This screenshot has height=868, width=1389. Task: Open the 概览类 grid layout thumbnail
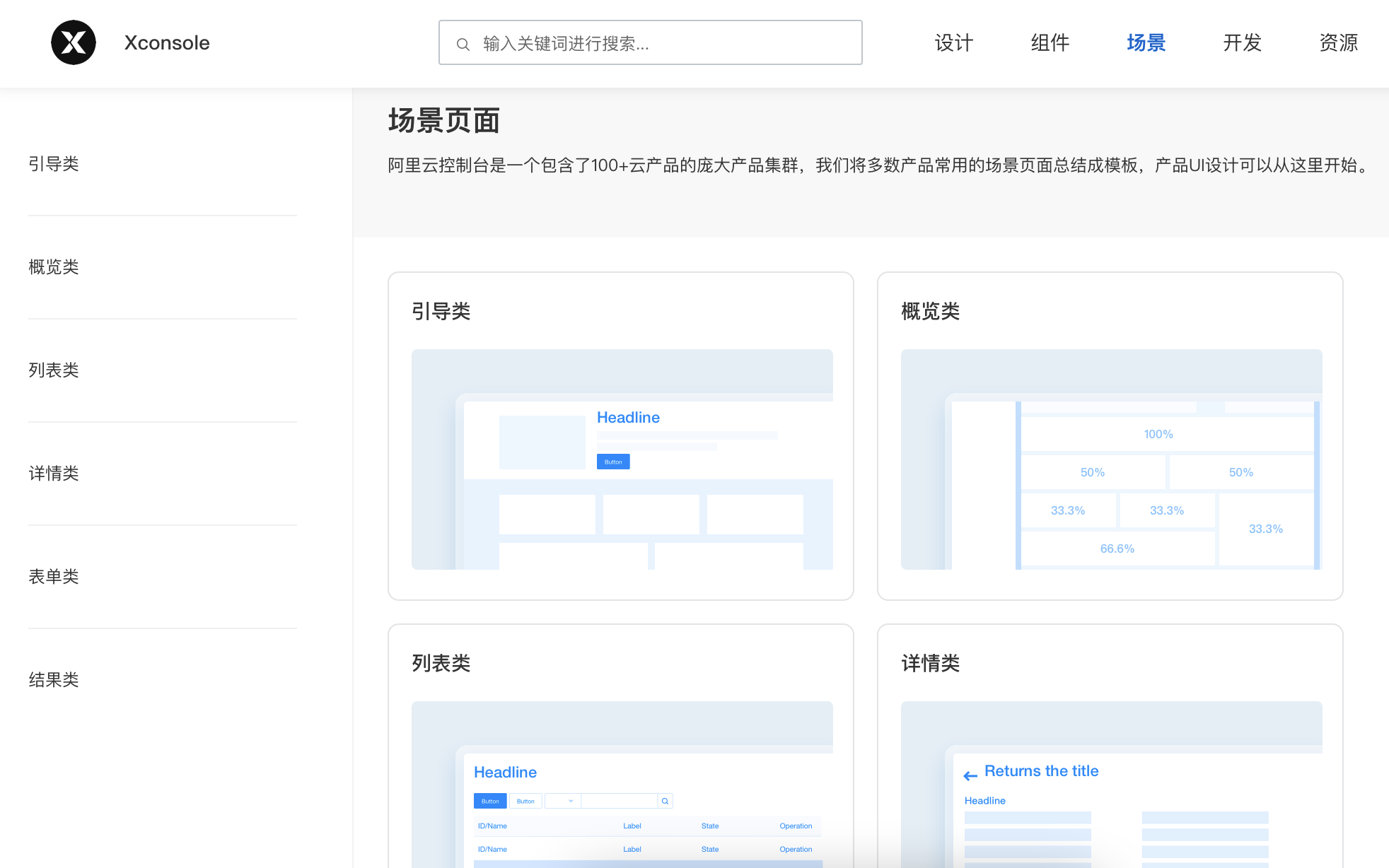pyautogui.click(x=1111, y=459)
